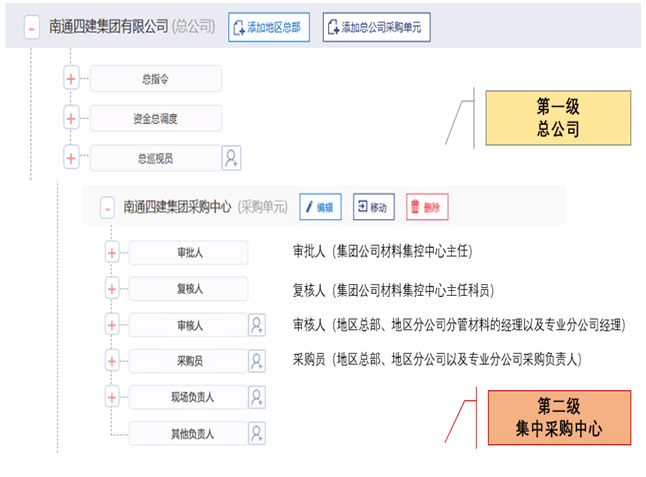Viewport: 646px width, 477px height.
Task: Select the 审批人 role box
Action: (189, 253)
